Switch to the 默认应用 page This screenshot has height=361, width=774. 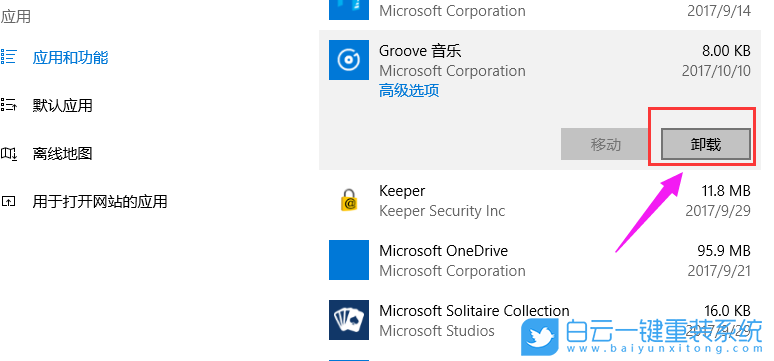click(x=62, y=106)
